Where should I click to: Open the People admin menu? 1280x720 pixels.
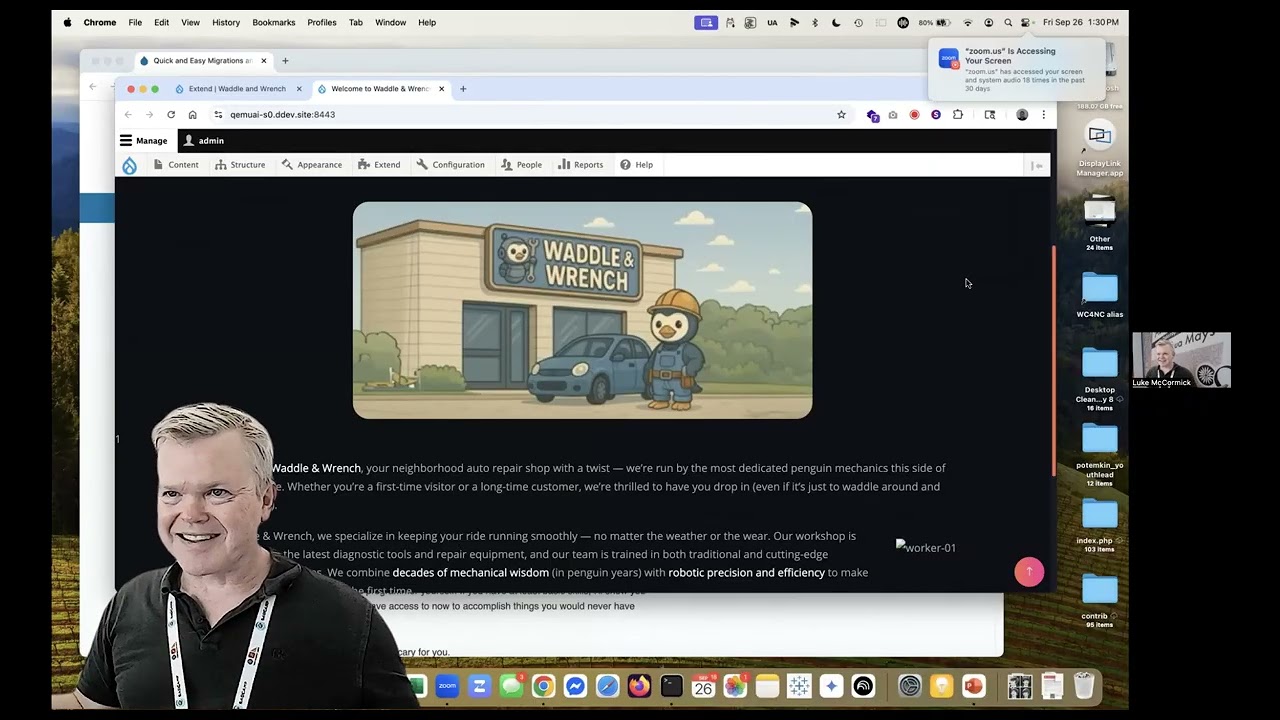pyautogui.click(x=522, y=165)
